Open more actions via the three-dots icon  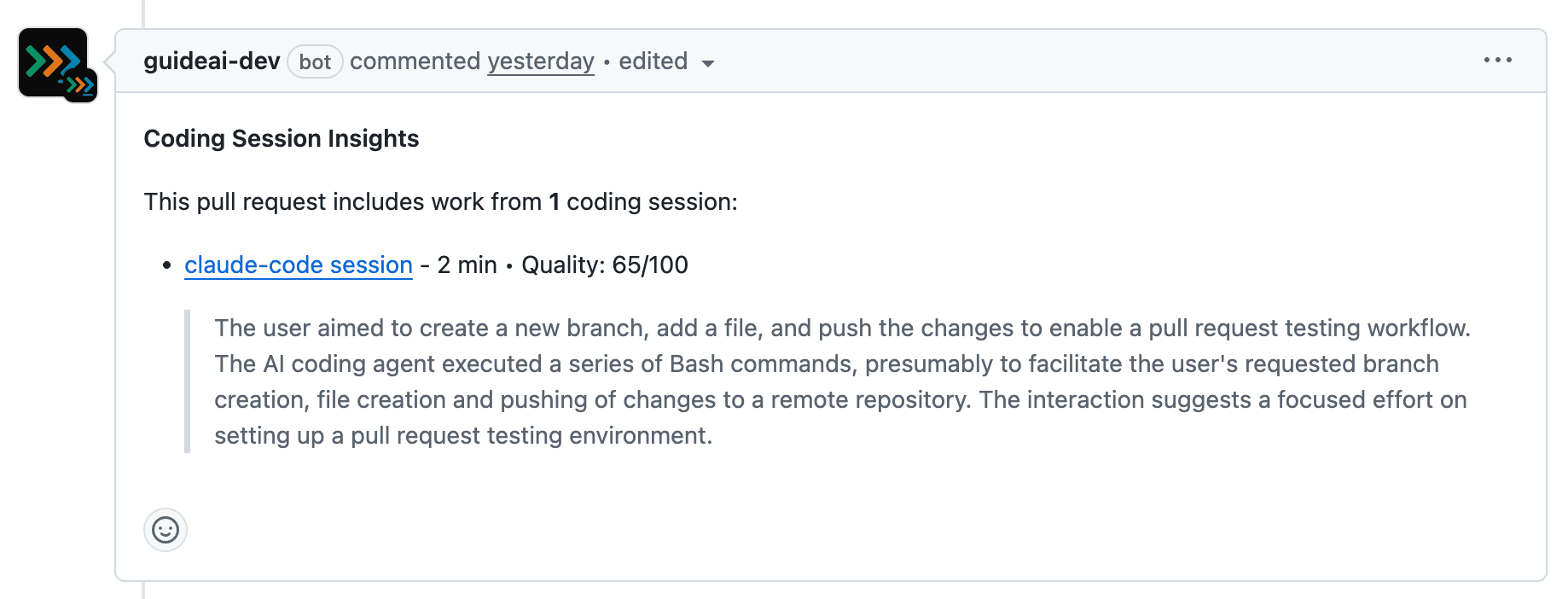pyautogui.click(x=1499, y=60)
